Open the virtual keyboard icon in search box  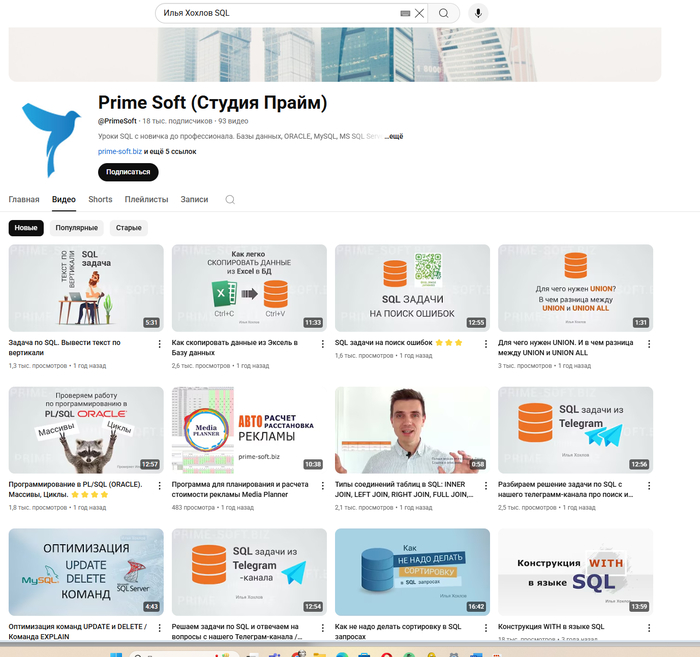405,13
